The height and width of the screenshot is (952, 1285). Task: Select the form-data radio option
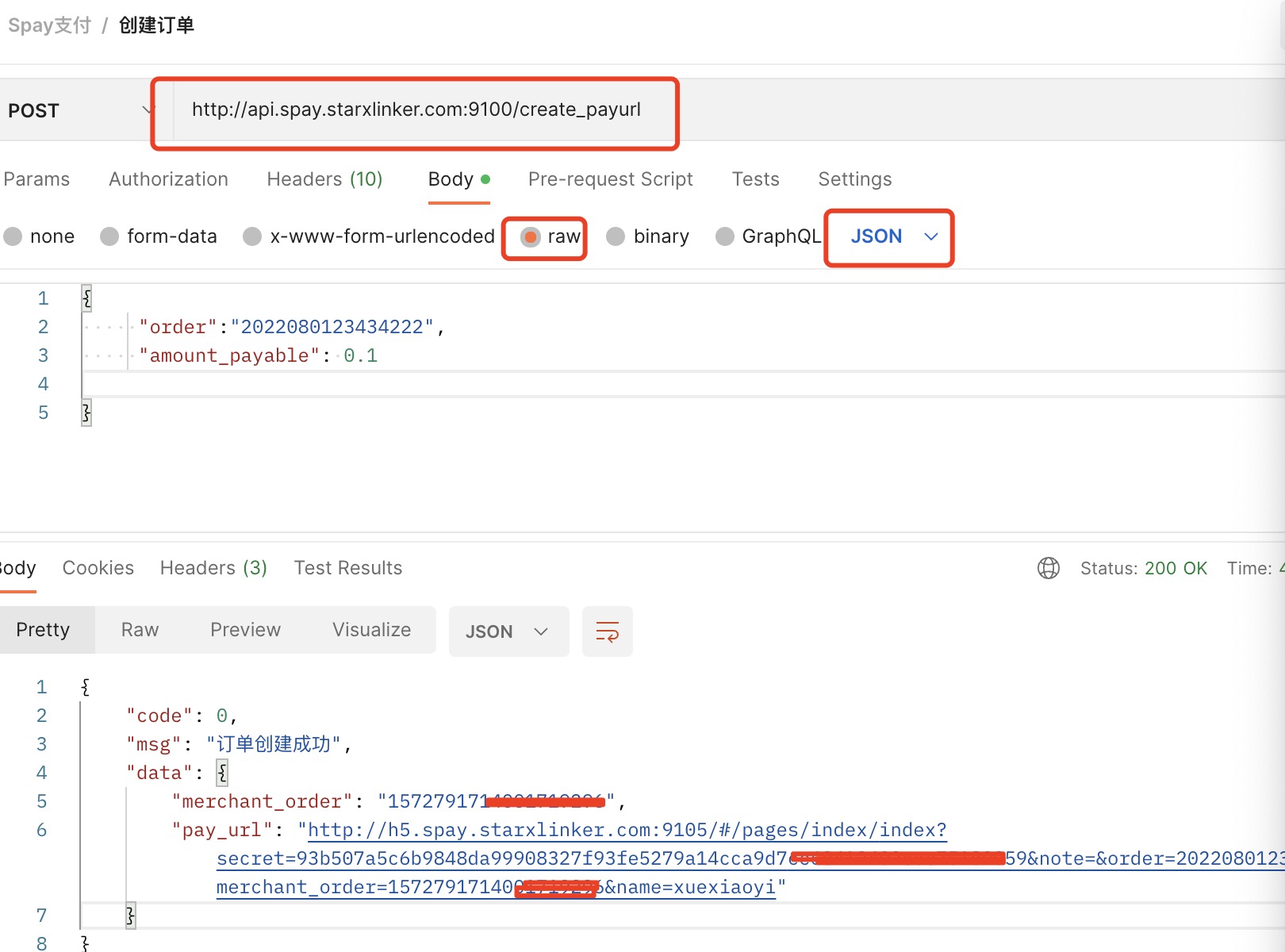(110, 236)
